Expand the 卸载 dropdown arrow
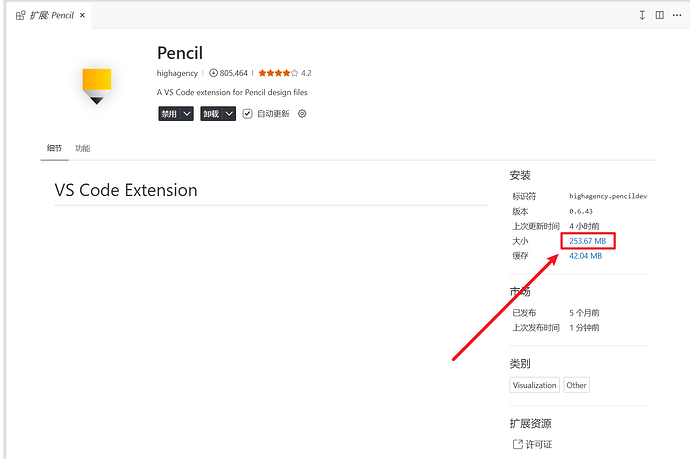Viewport: 690px width, 459px height. 229,114
